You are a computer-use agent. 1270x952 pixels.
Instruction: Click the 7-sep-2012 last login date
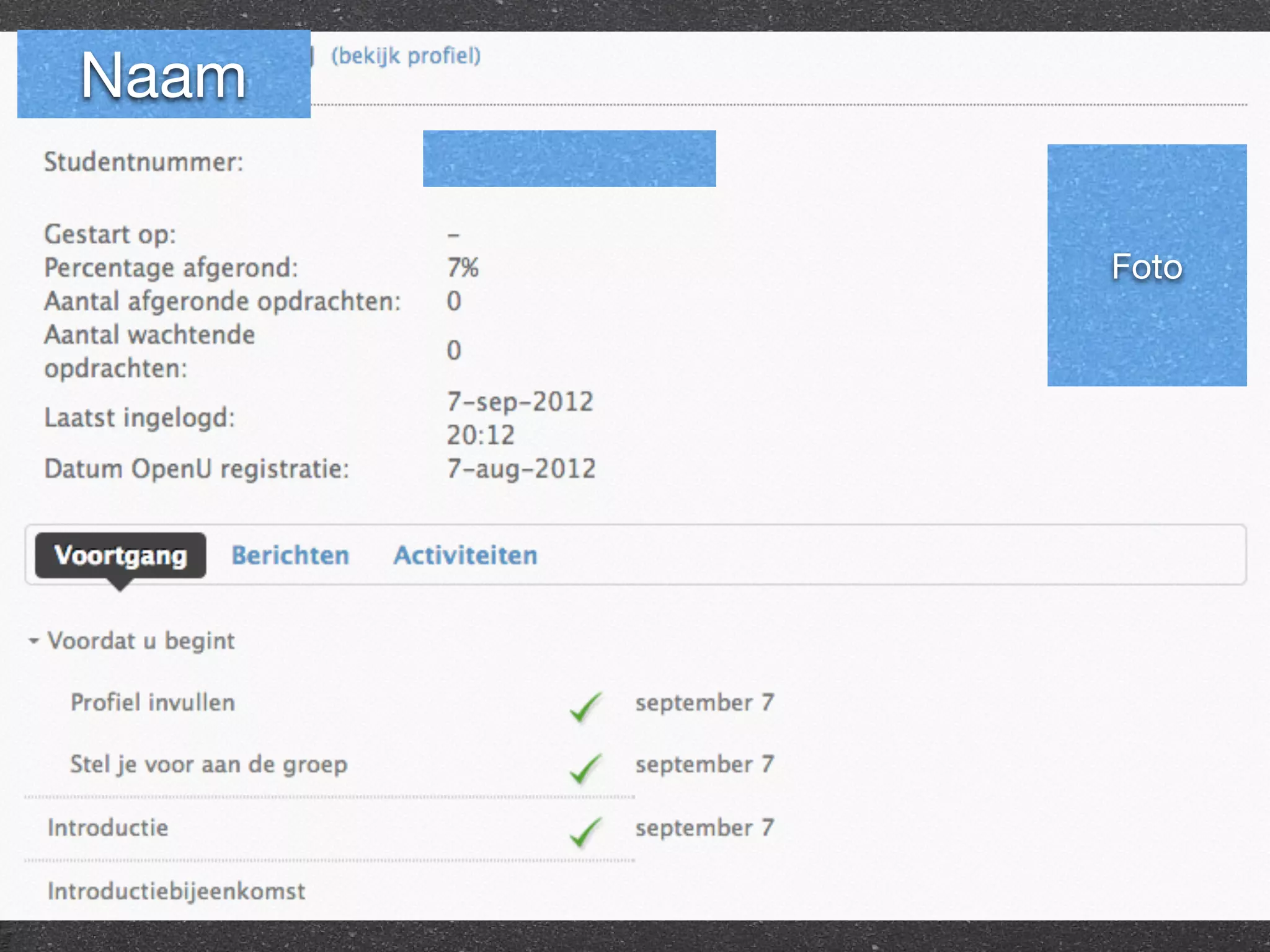520,402
